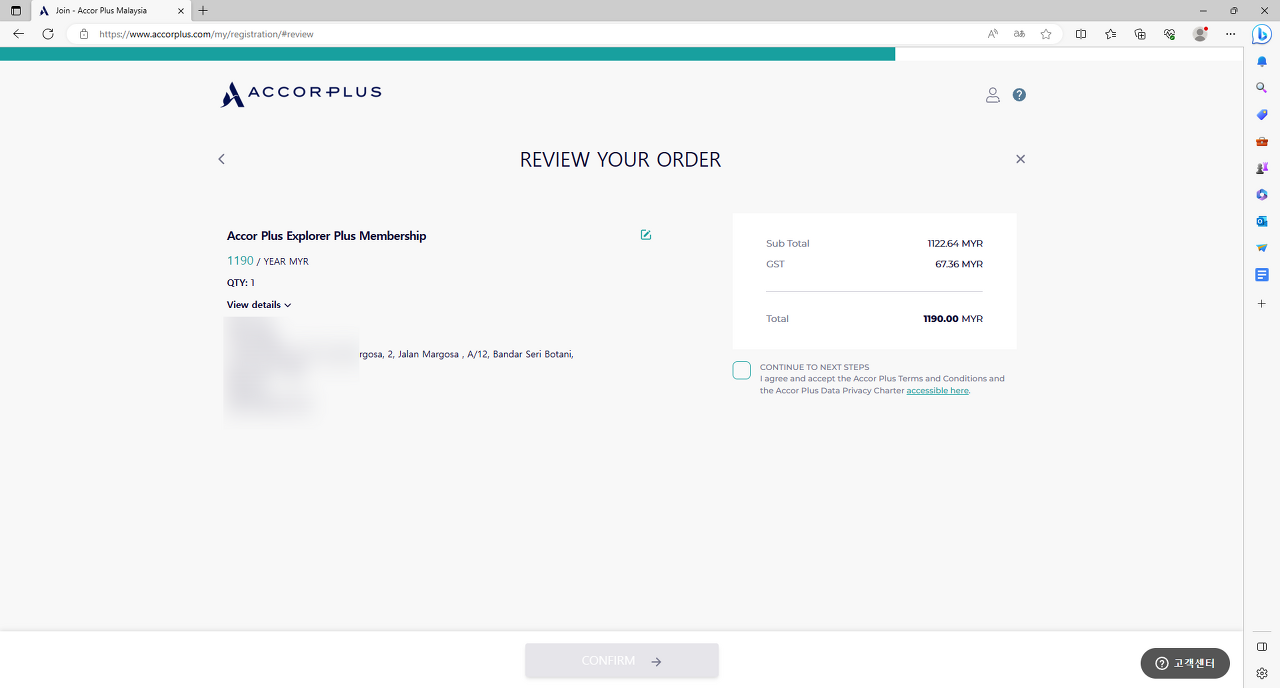
Task: Open the tab actions menu icon
Action: 15,10
